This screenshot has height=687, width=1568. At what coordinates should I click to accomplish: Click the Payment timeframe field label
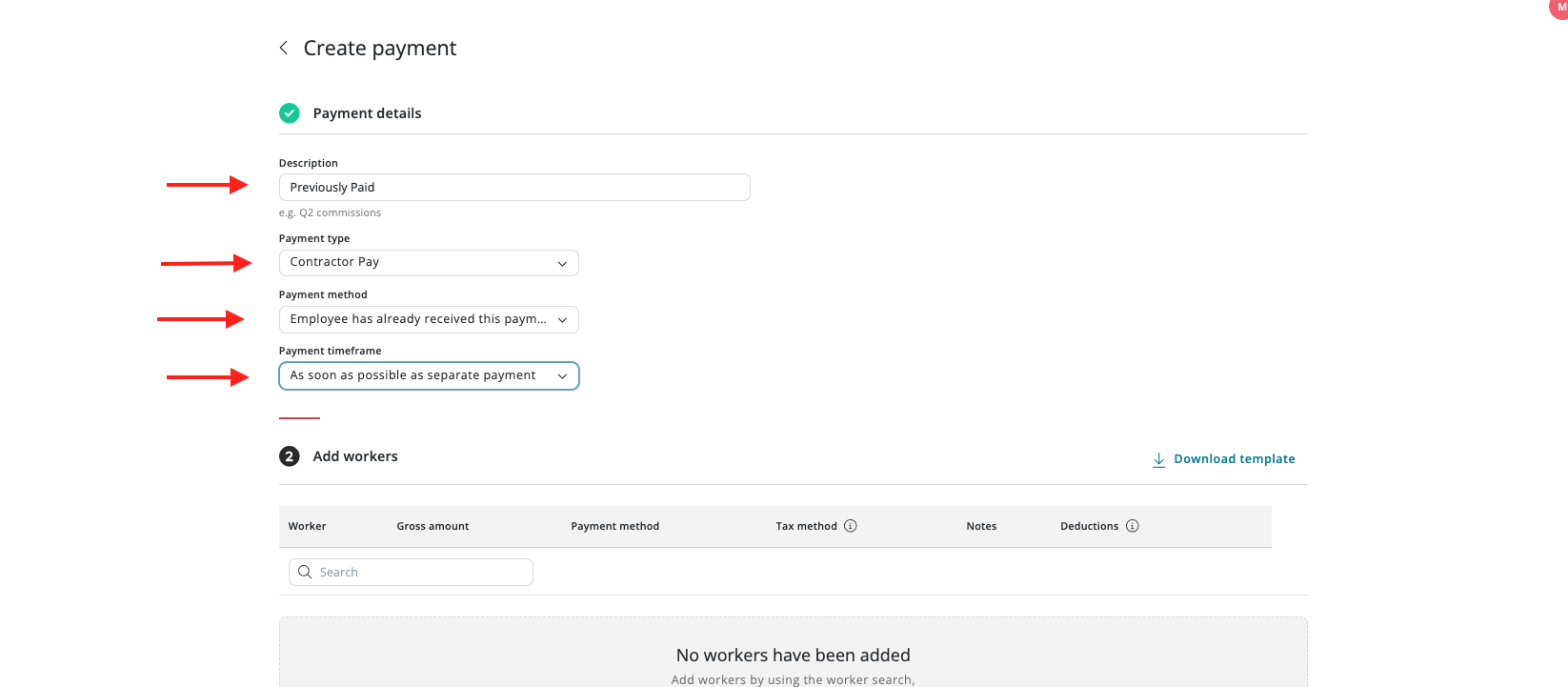(330, 351)
